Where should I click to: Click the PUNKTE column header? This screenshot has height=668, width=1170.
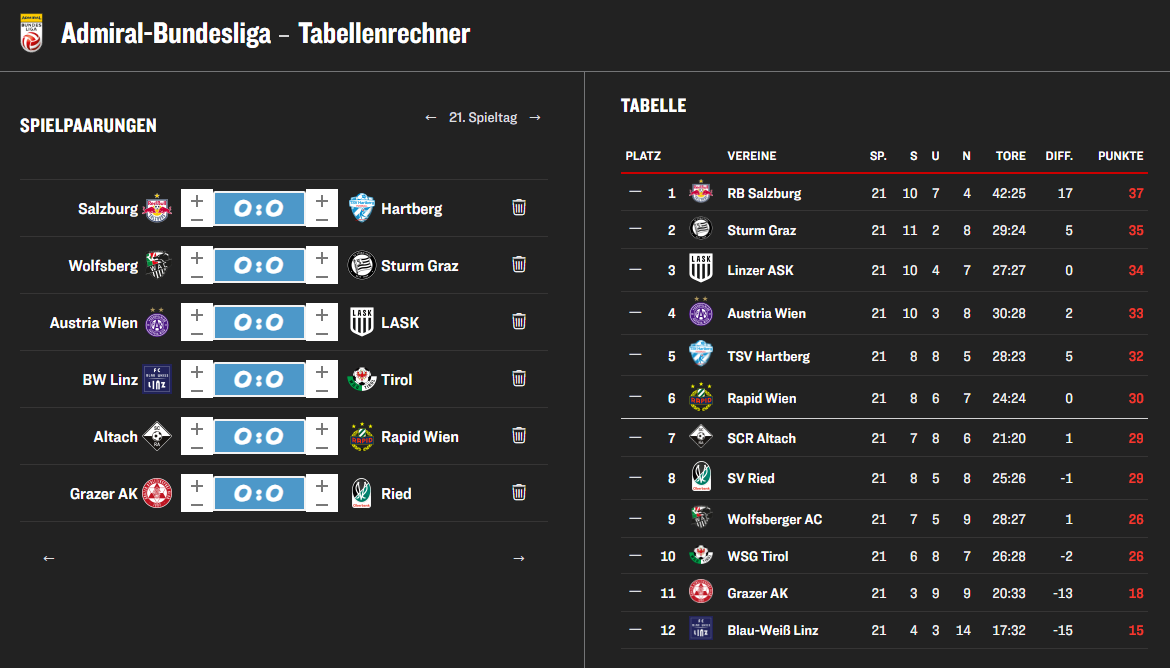(1120, 156)
